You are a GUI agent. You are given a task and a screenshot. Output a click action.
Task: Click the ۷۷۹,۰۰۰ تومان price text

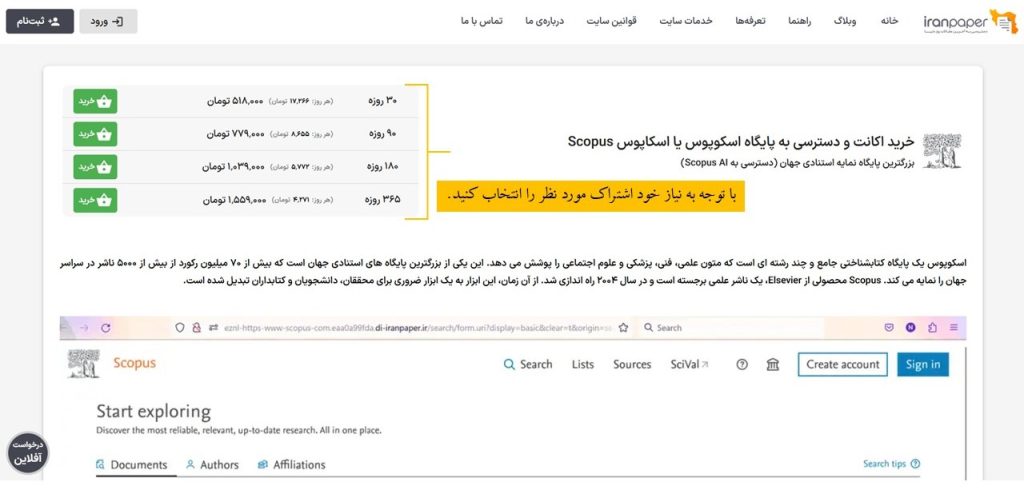click(236, 134)
